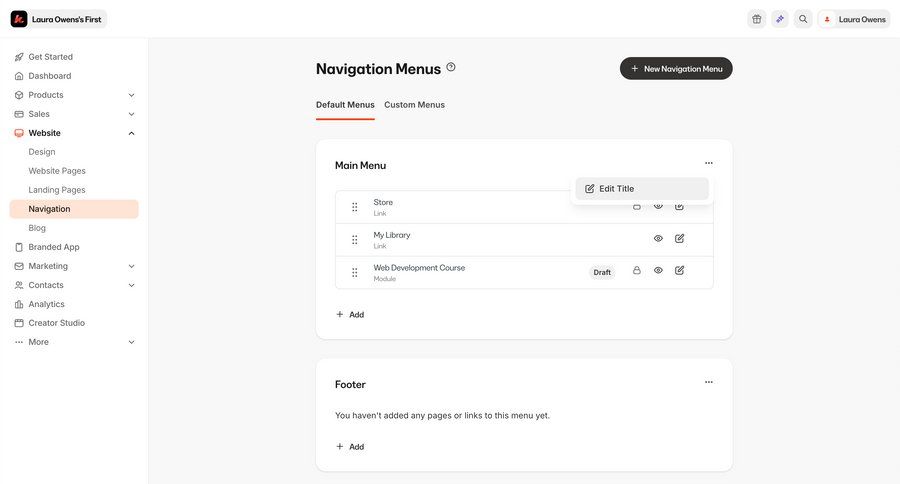
Task: Click the Laura Owens's First site switcher
Action: coord(58,19)
